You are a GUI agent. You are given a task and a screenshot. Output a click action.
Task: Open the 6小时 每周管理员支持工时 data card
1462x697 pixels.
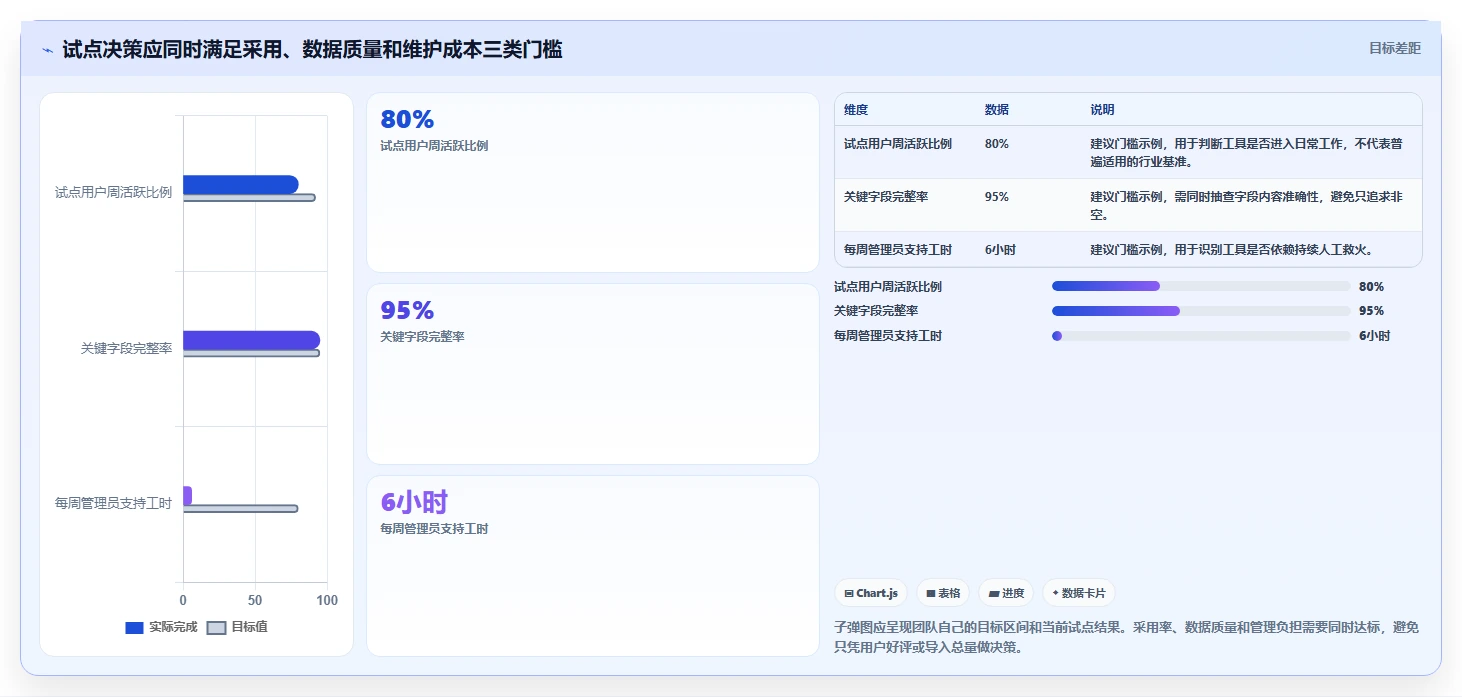(593, 566)
